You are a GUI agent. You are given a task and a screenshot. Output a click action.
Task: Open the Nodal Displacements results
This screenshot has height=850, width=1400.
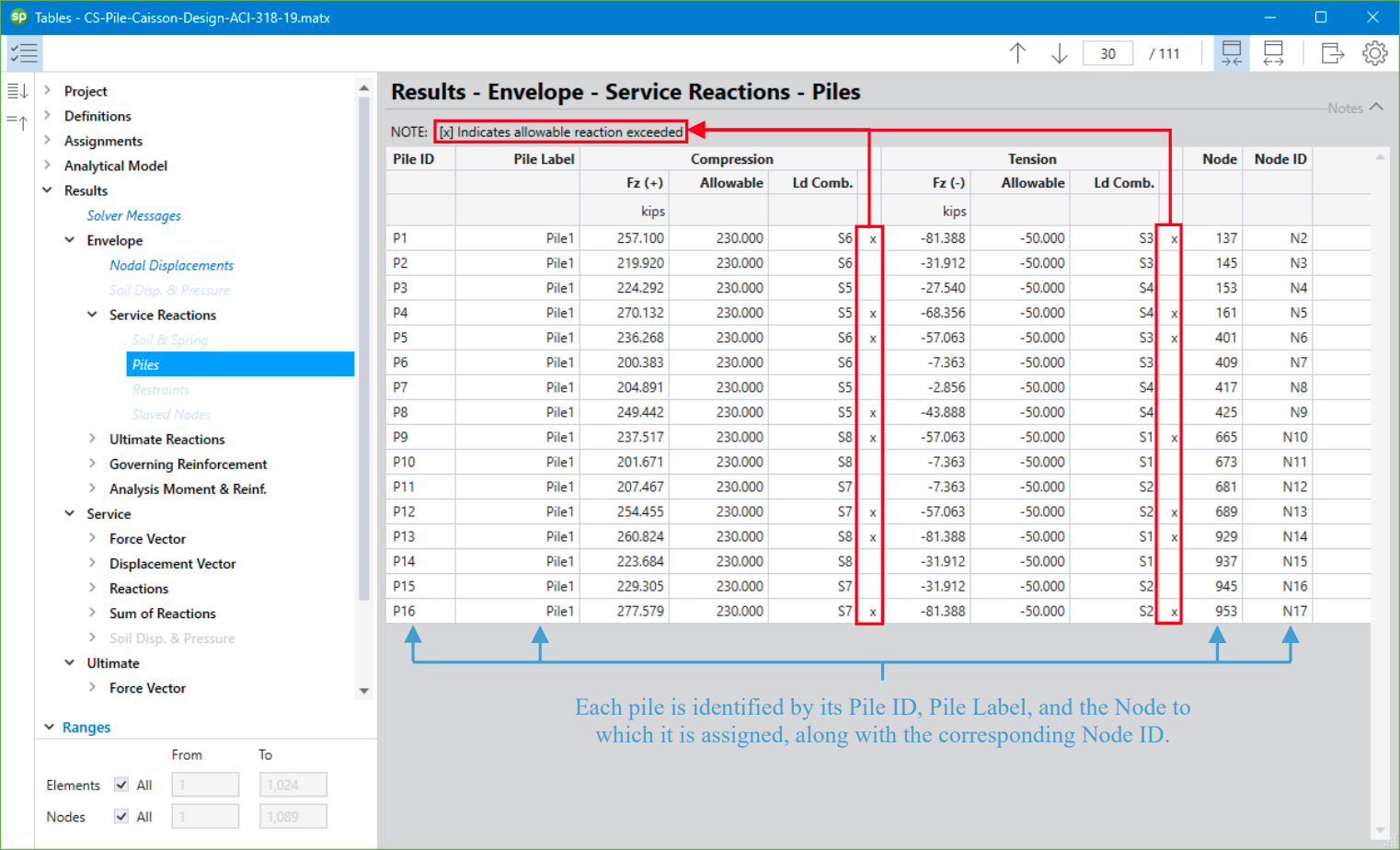tap(171, 265)
